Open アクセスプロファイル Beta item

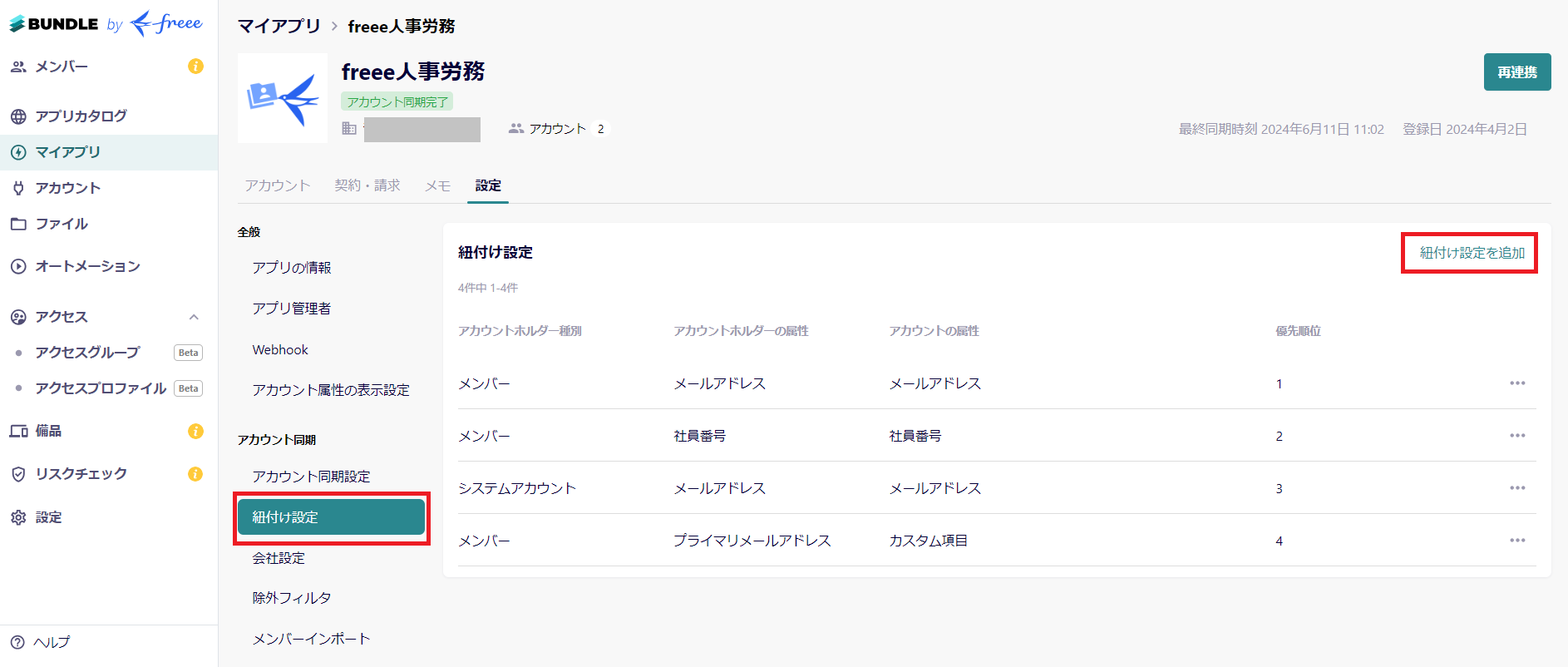109,388
